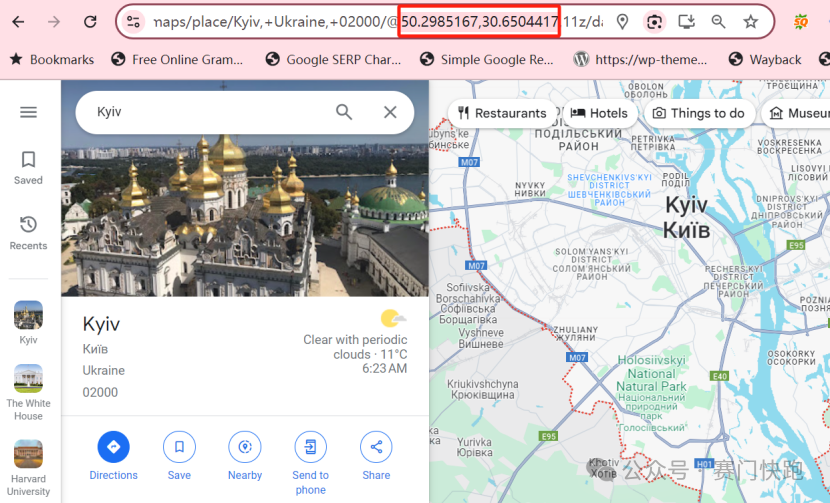Filter the map by Hotels
Image resolution: width=830 pixels, height=503 pixels.
pyautogui.click(x=600, y=113)
